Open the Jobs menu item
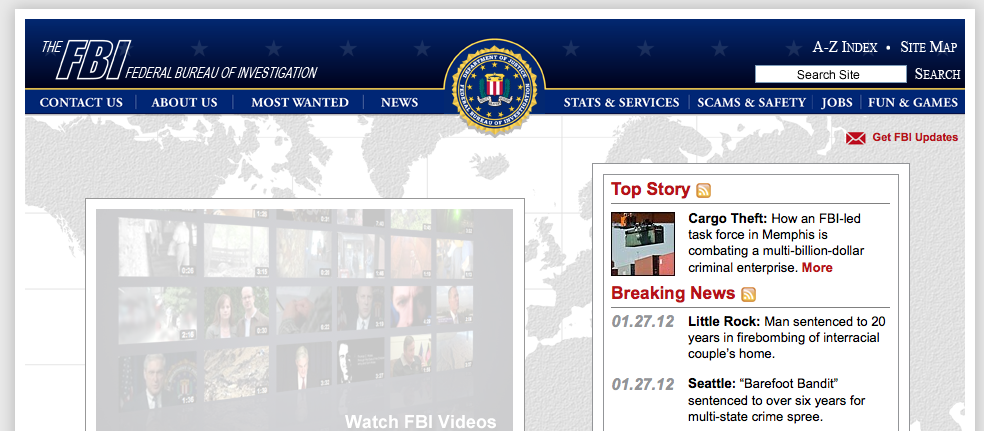The height and width of the screenshot is (431, 984). pyautogui.click(x=837, y=102)
